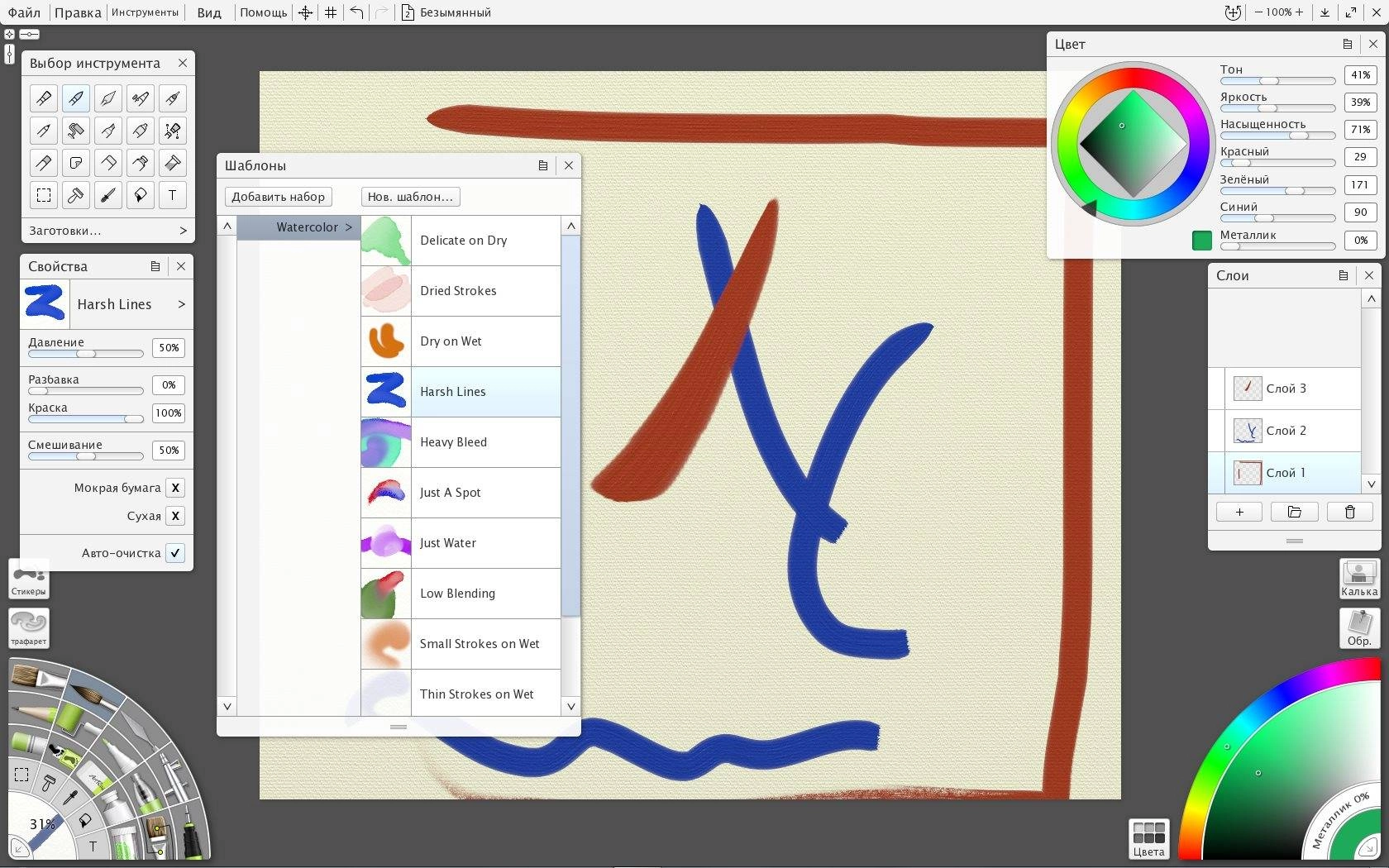Enter fullscreen via top-right expand icon
This screenshot has height=868, width=1389.
pos(1351,12)
